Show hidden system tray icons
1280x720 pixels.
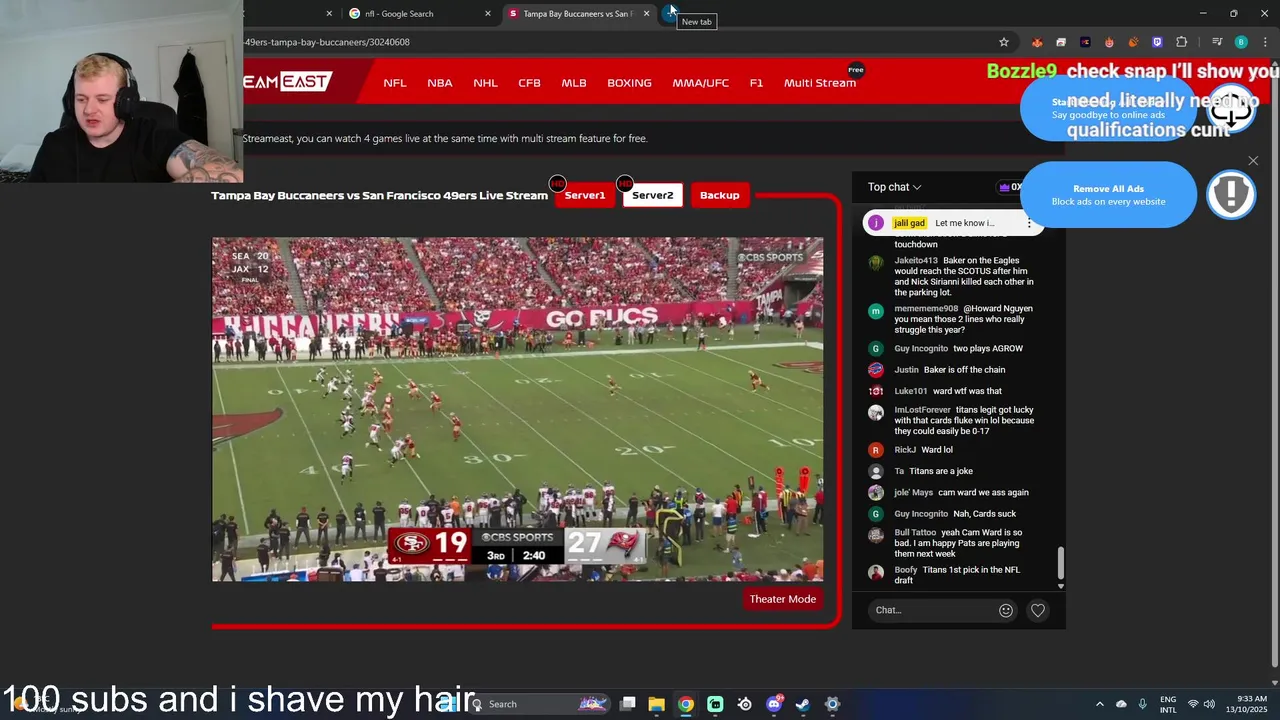tap(1099, 704)
